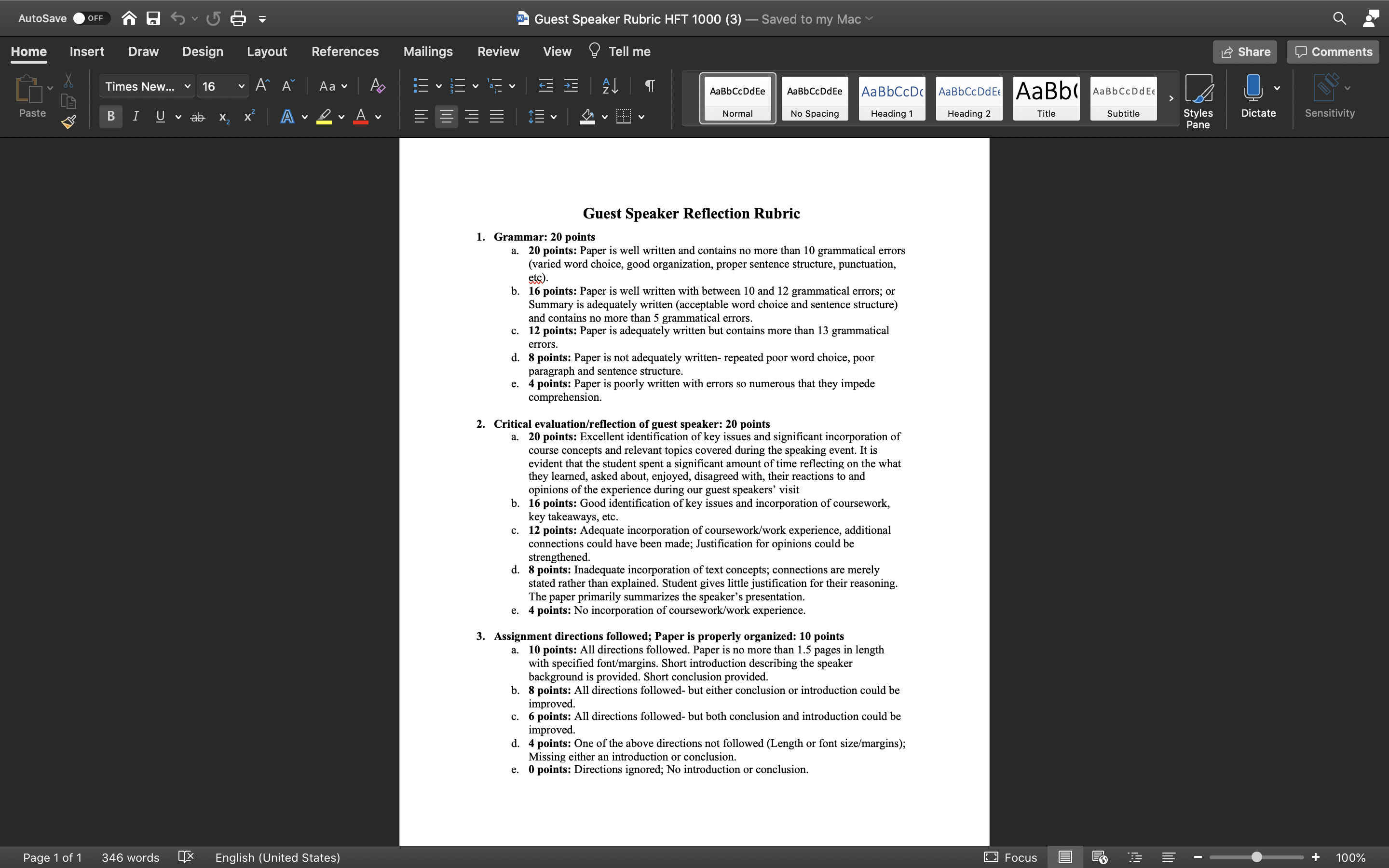Screen dimensions: 1389x868
Task: Apply the Heading 1 style thumbnail
Action: (x=892, y=98)
